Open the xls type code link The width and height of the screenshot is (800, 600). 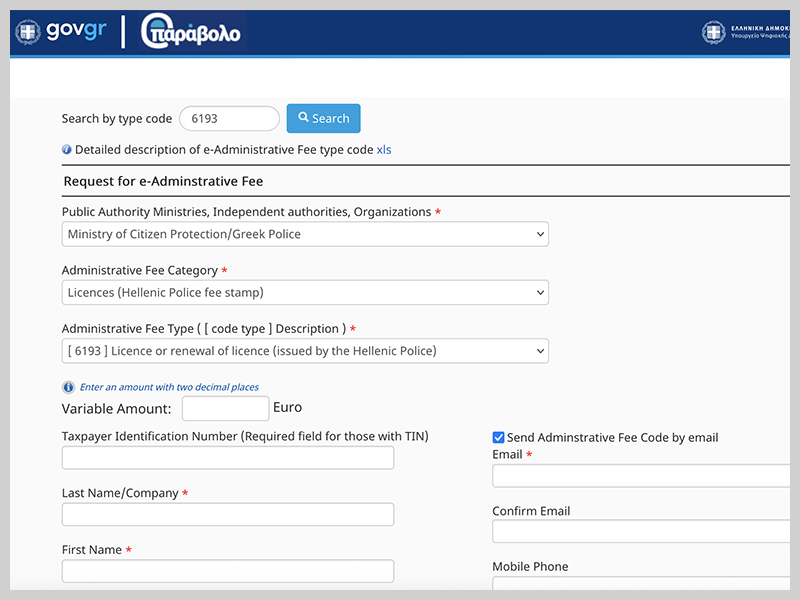[384, 150]
